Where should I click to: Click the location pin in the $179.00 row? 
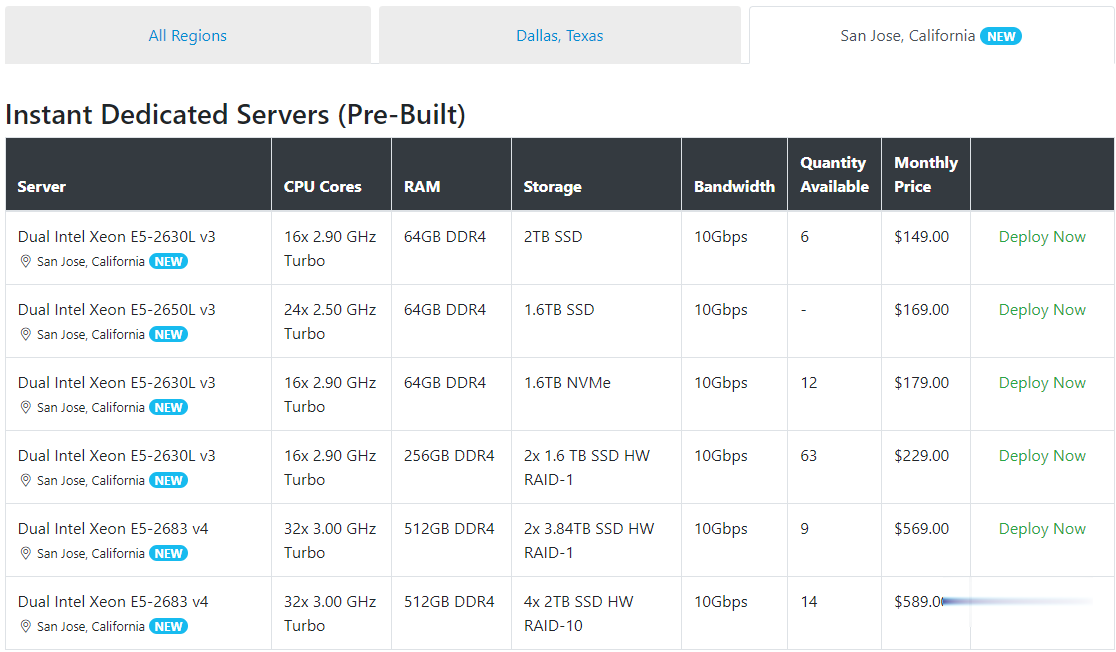26,407
